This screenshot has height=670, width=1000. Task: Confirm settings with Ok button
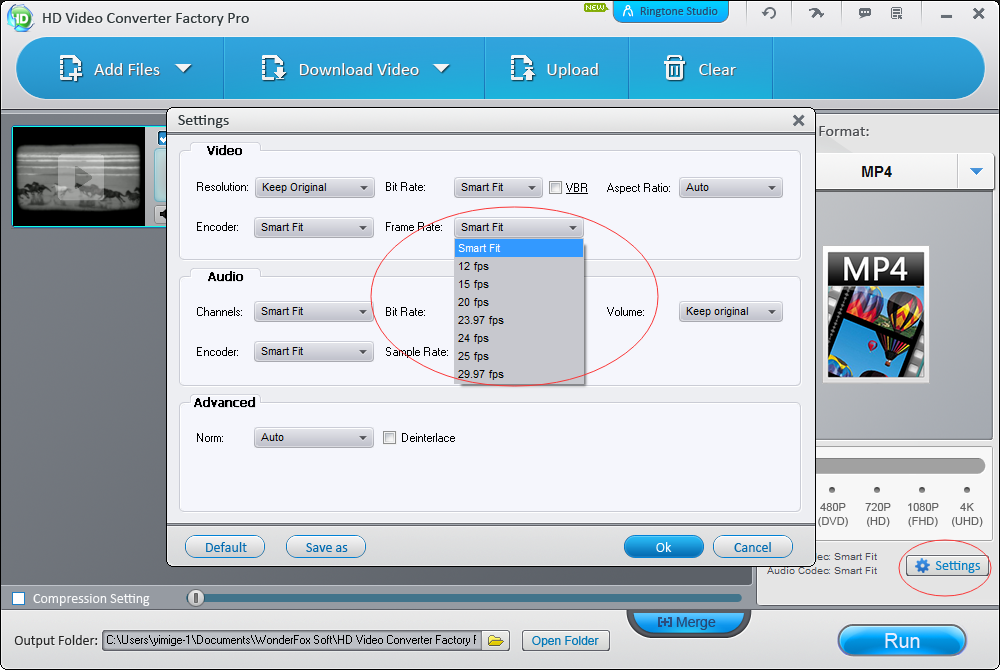663,547
